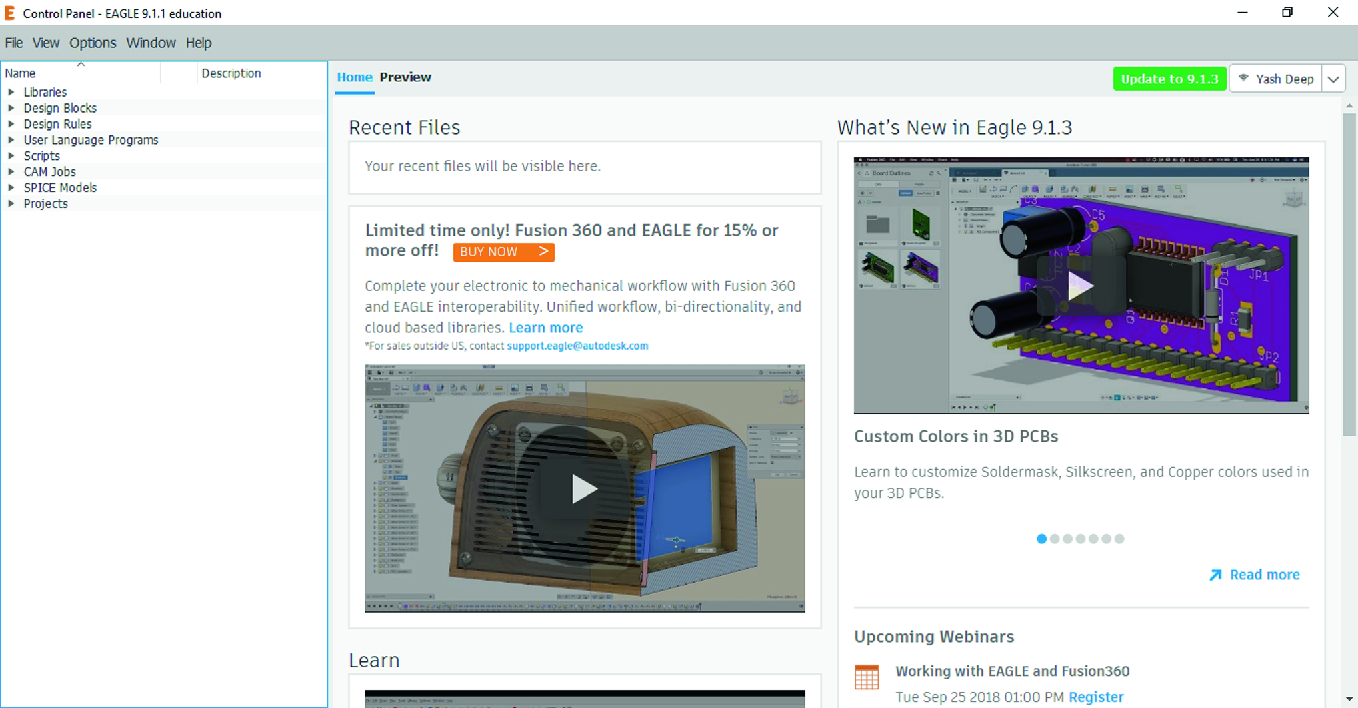Expand the Design Rules node arrow

11,124
